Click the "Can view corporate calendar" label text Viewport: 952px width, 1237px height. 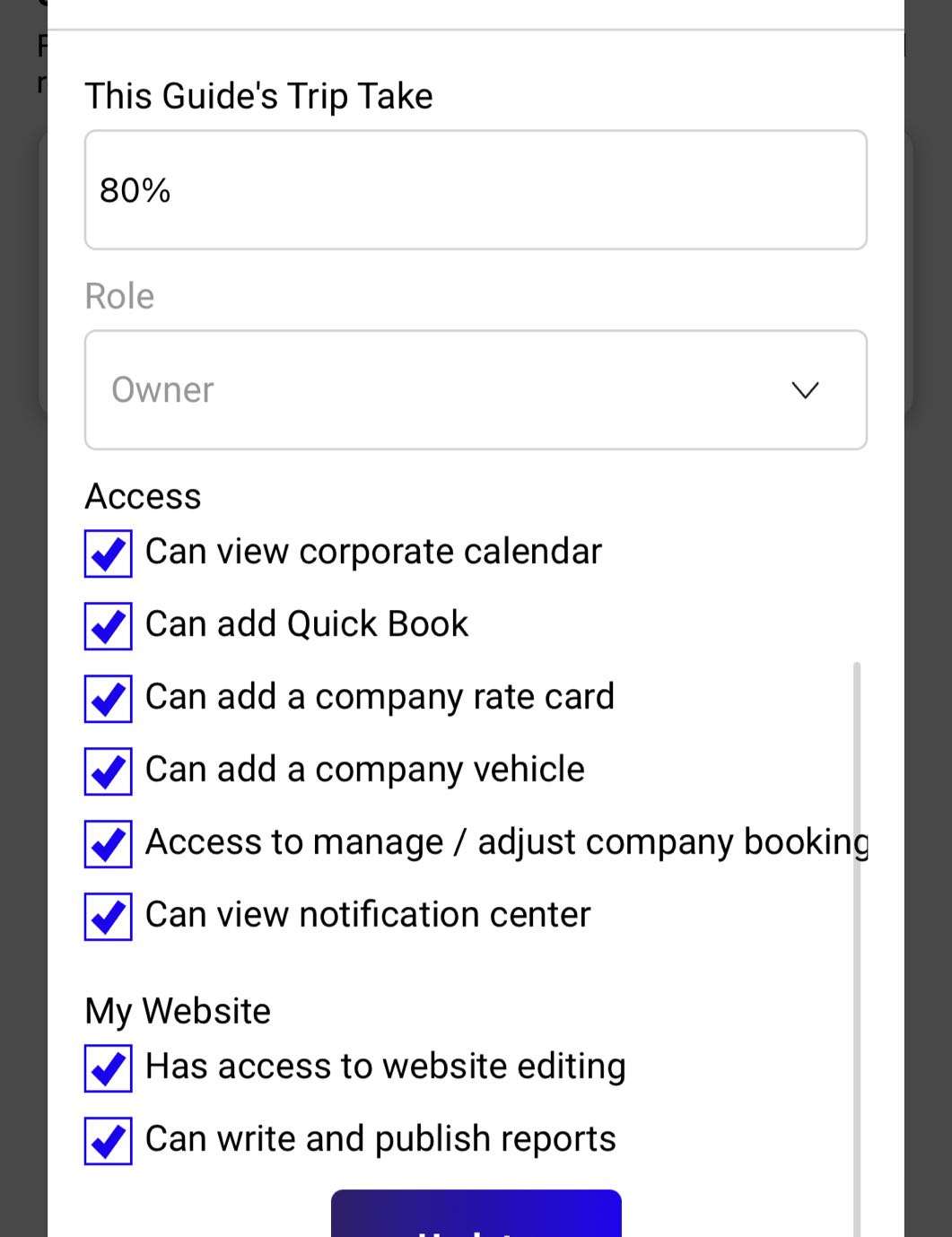[373, 552]
